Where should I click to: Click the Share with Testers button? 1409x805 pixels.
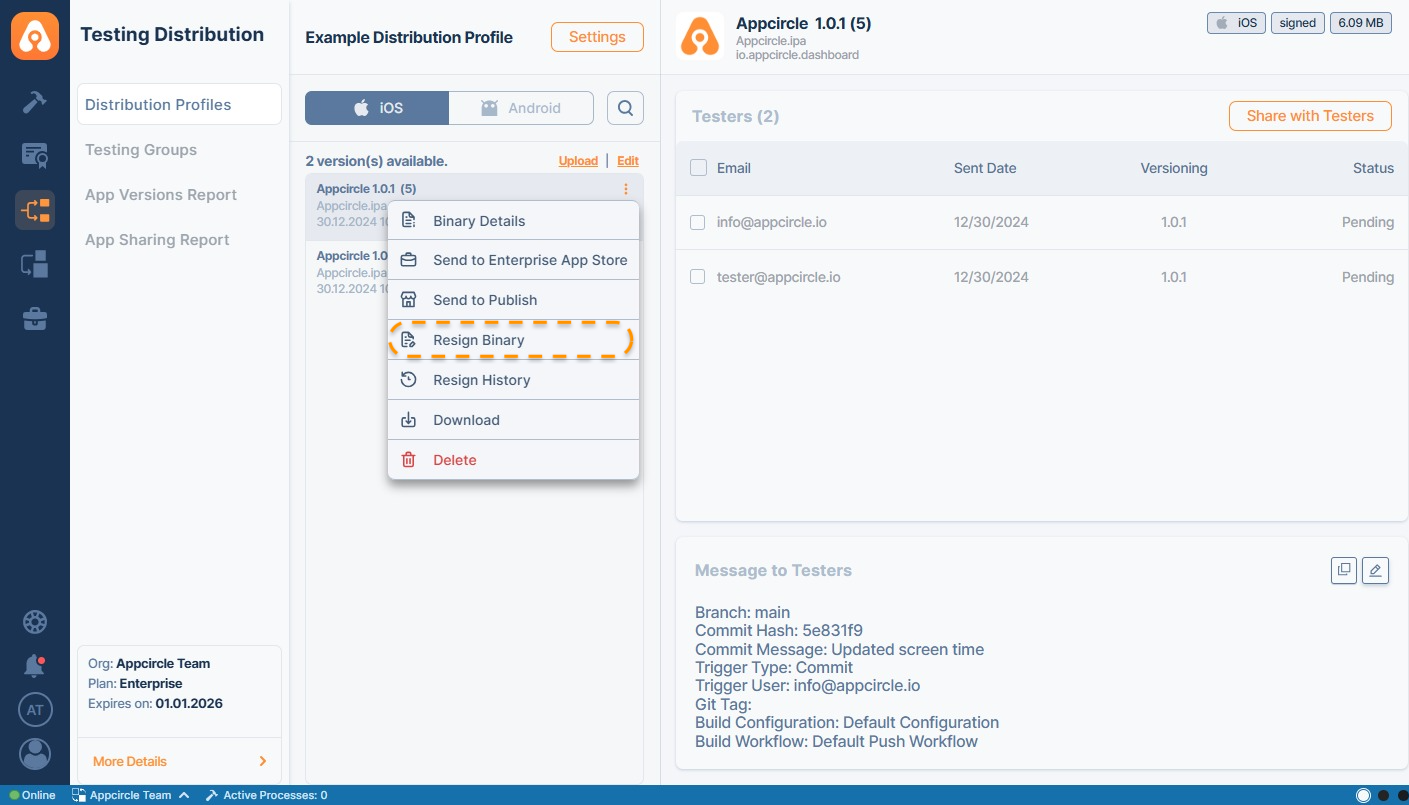click(x=1309, y=116)
